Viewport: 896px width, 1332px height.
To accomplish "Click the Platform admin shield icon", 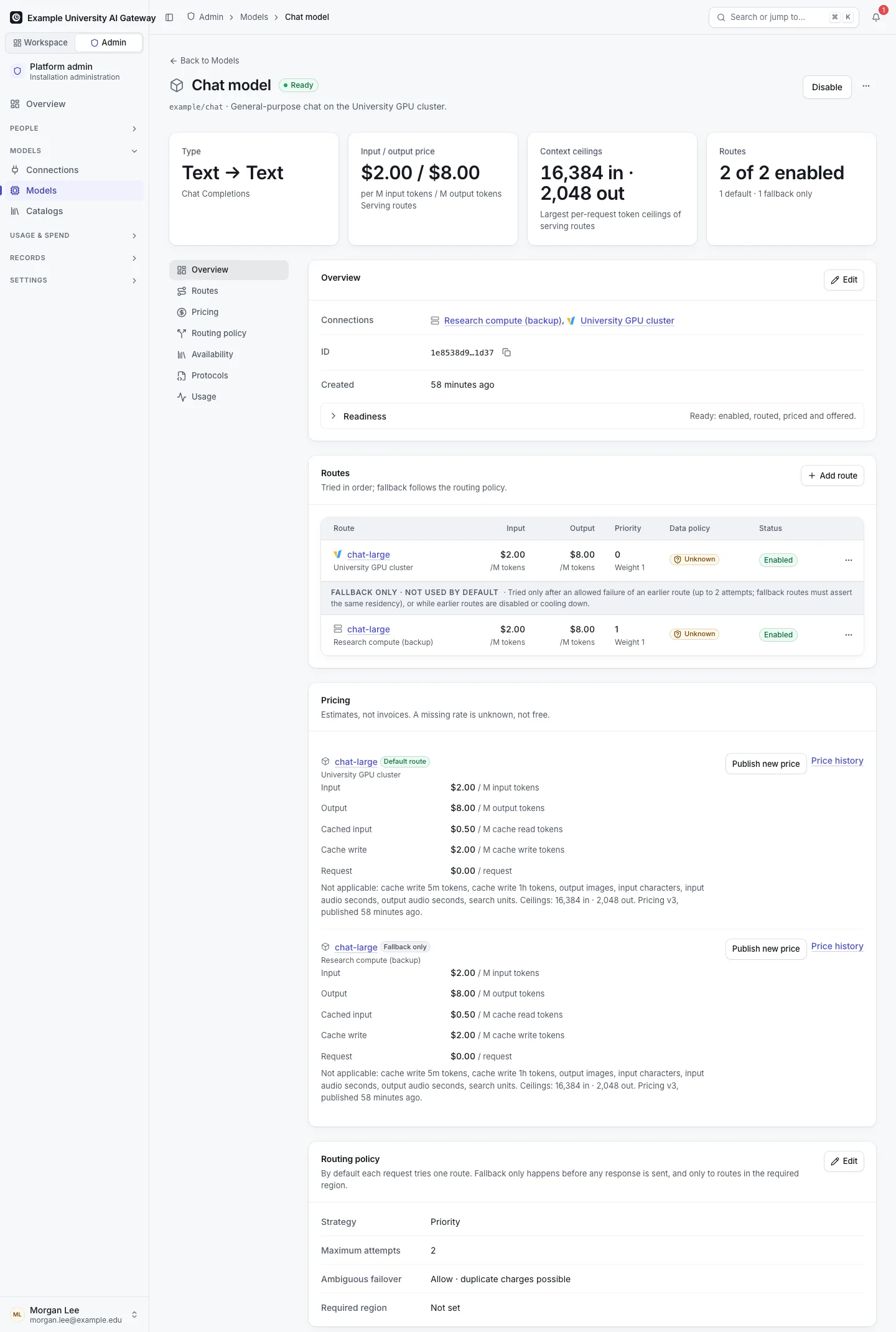I will click(17, 71).
